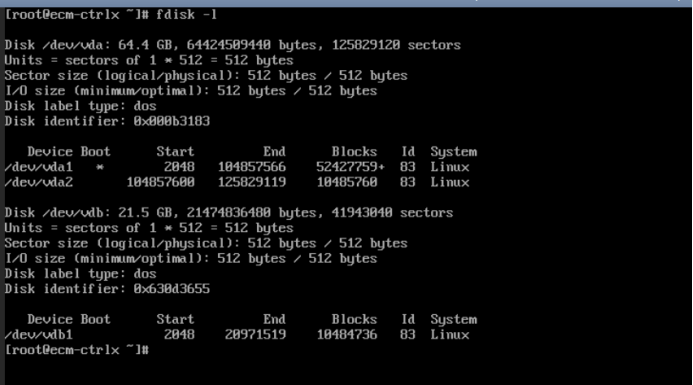Click the boot asterisk for /dev/vda1
This screenshot has width=693, height=385.
100,168
